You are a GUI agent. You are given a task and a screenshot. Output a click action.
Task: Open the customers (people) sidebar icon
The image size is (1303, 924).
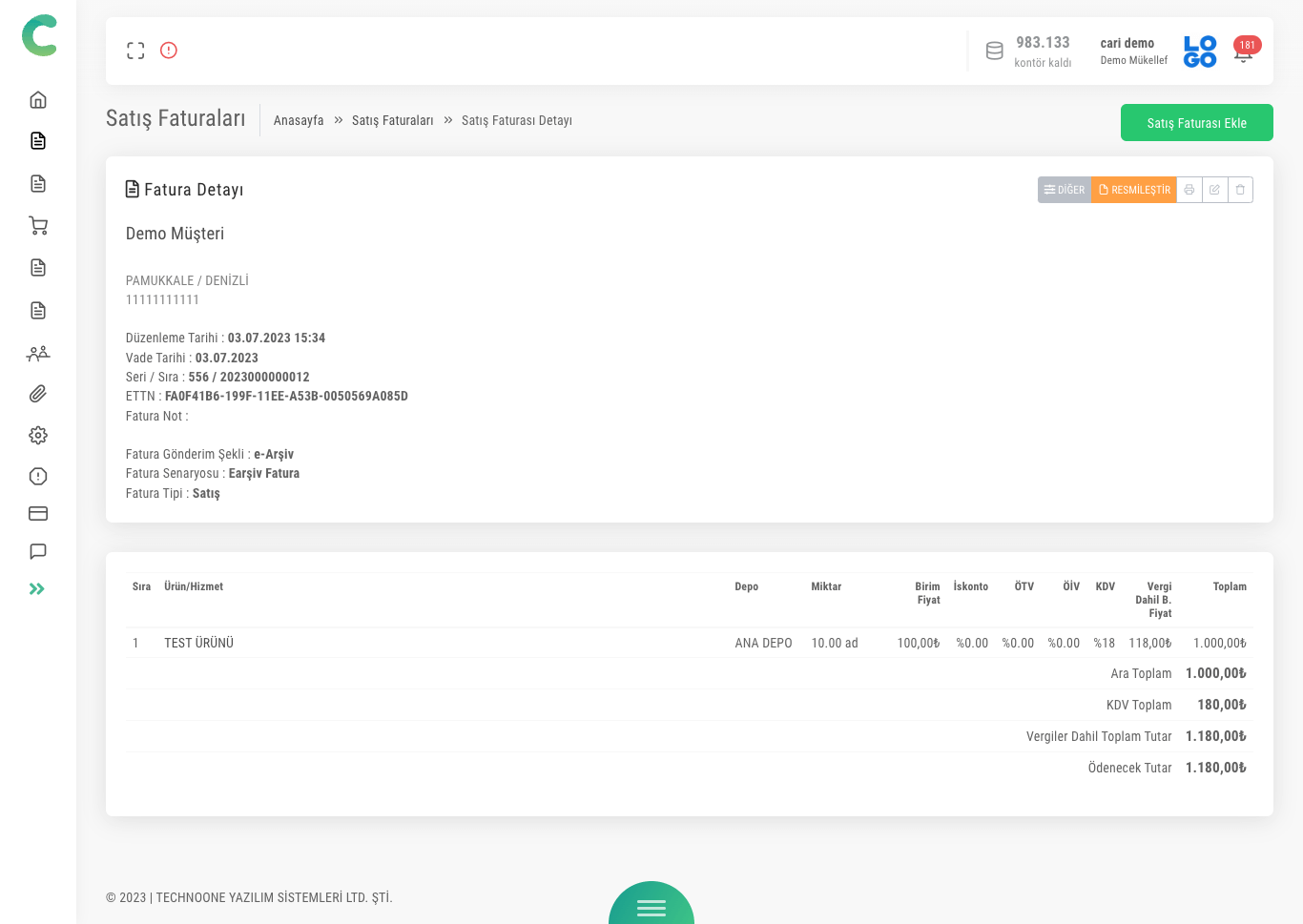pyautogui.click(x=38, y=354)
